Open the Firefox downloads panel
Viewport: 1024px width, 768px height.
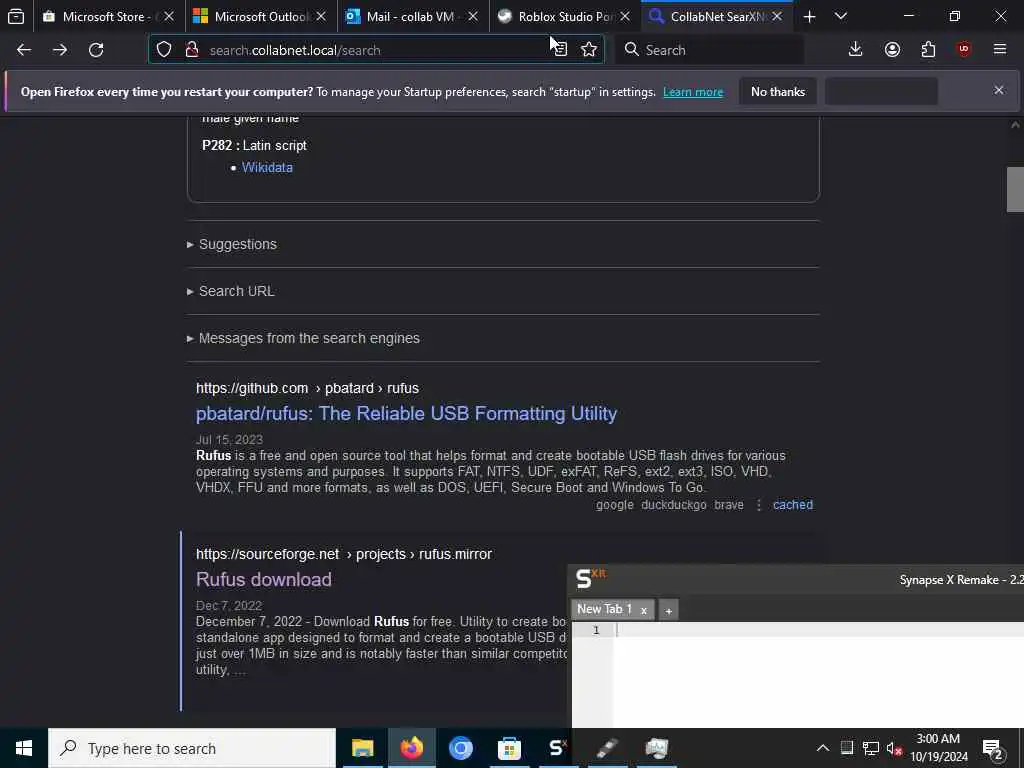tap(856, 50)
